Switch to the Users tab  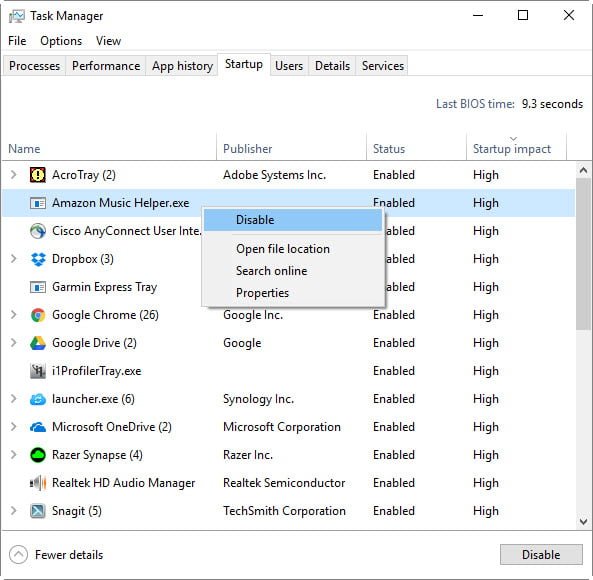coord(289,66)
